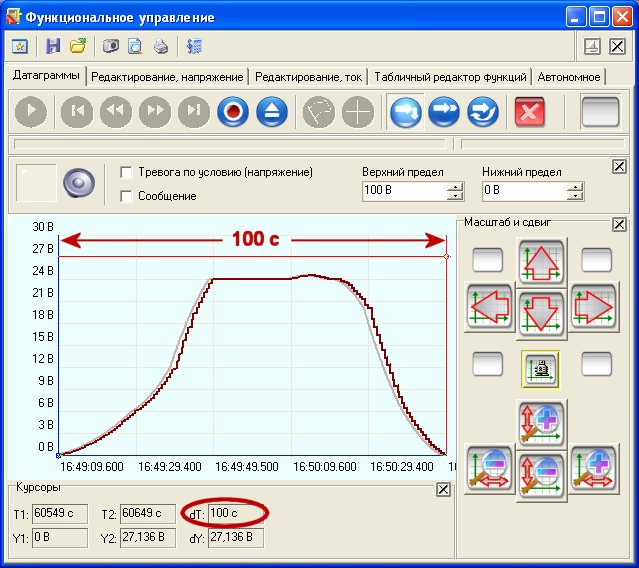Viewport: 639px width, 568px height.
Task: Click the lock icon in scale panel
Action: pyautogui.click(x=541, y=369)
